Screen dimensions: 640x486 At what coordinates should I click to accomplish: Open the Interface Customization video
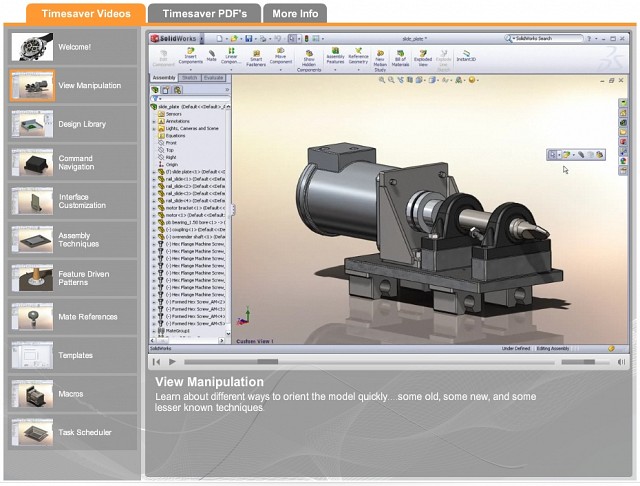[73, 201]
